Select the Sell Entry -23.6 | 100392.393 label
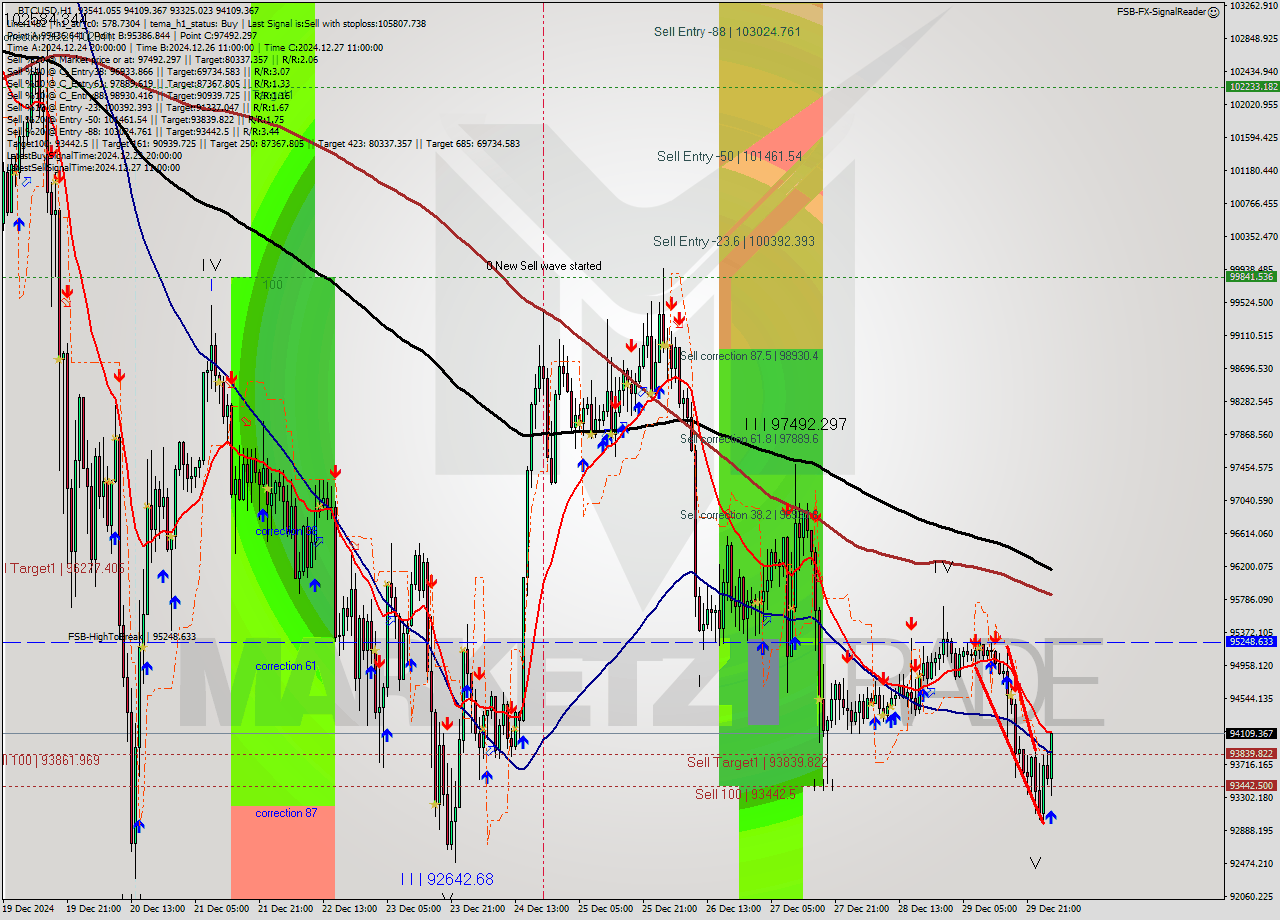Viewport: 1280px width, 920px height. tap(733, 241)
